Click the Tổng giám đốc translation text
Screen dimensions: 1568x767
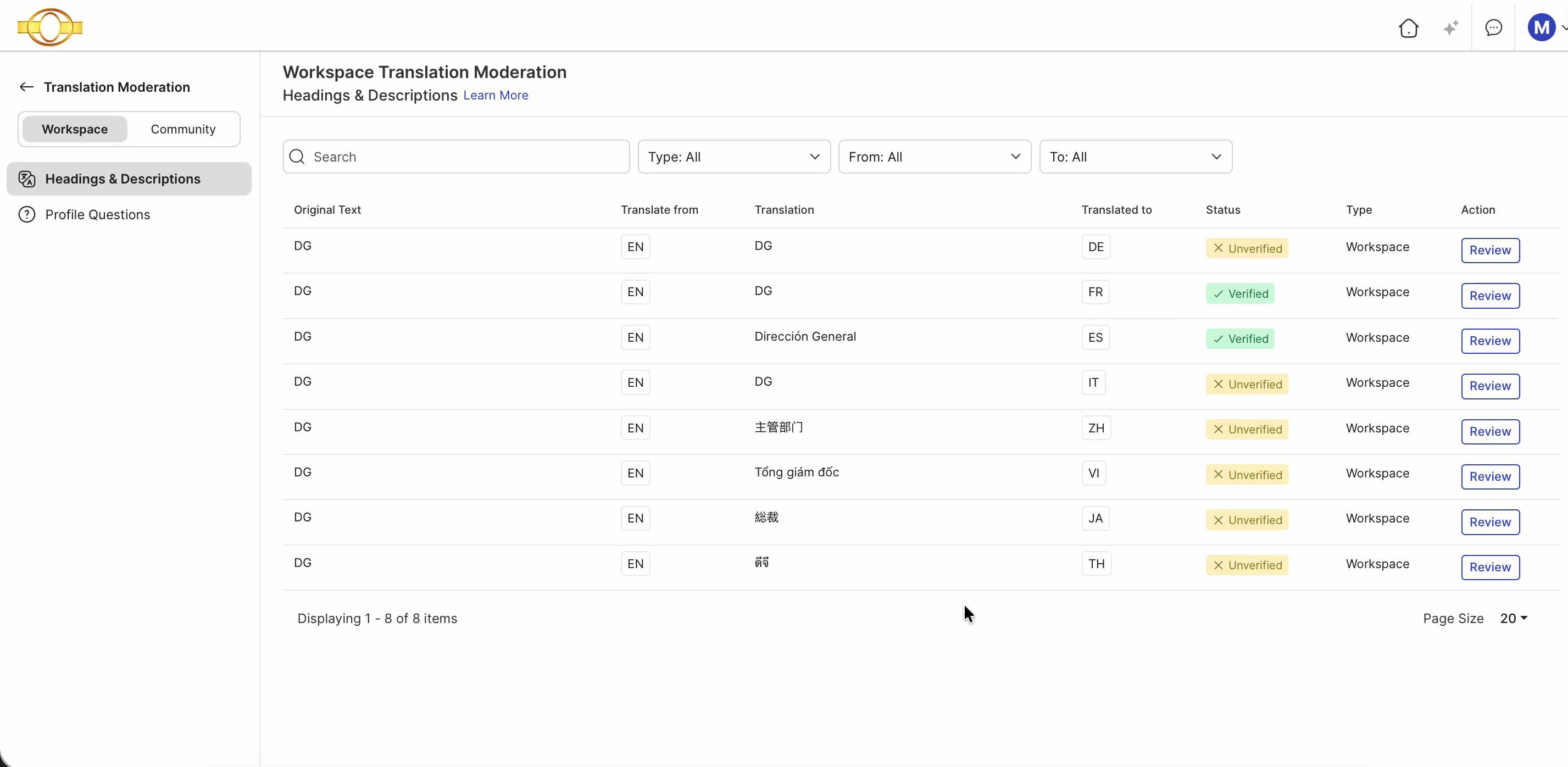pyautogui.click(x=796, y=473)
